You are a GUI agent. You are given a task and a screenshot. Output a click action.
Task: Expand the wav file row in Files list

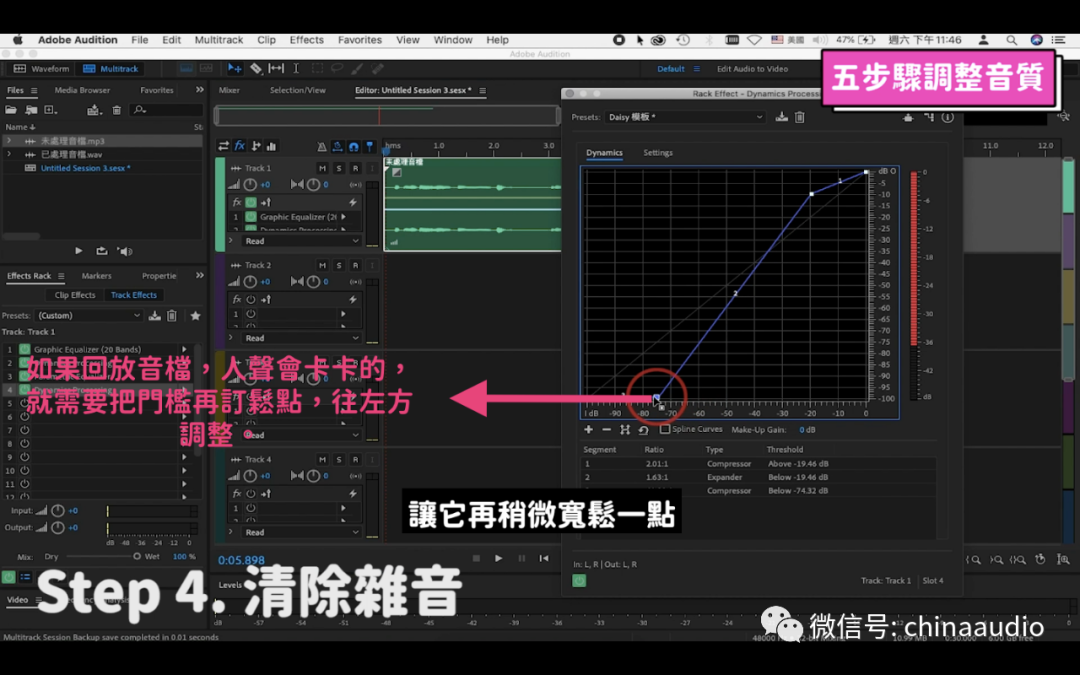(x=9, y=154)
